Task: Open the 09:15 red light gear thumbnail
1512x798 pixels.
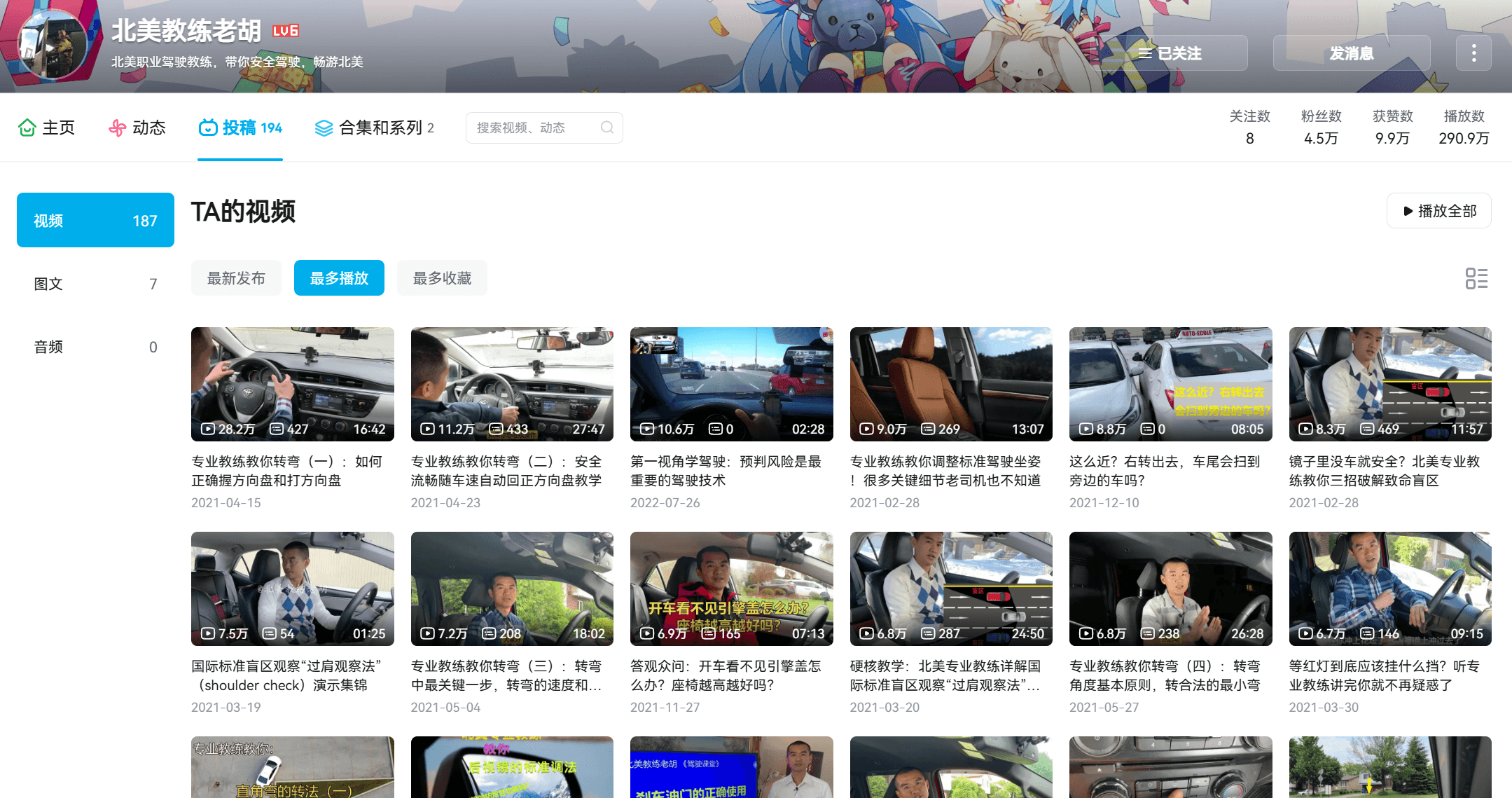Action: click(1390, 589)
